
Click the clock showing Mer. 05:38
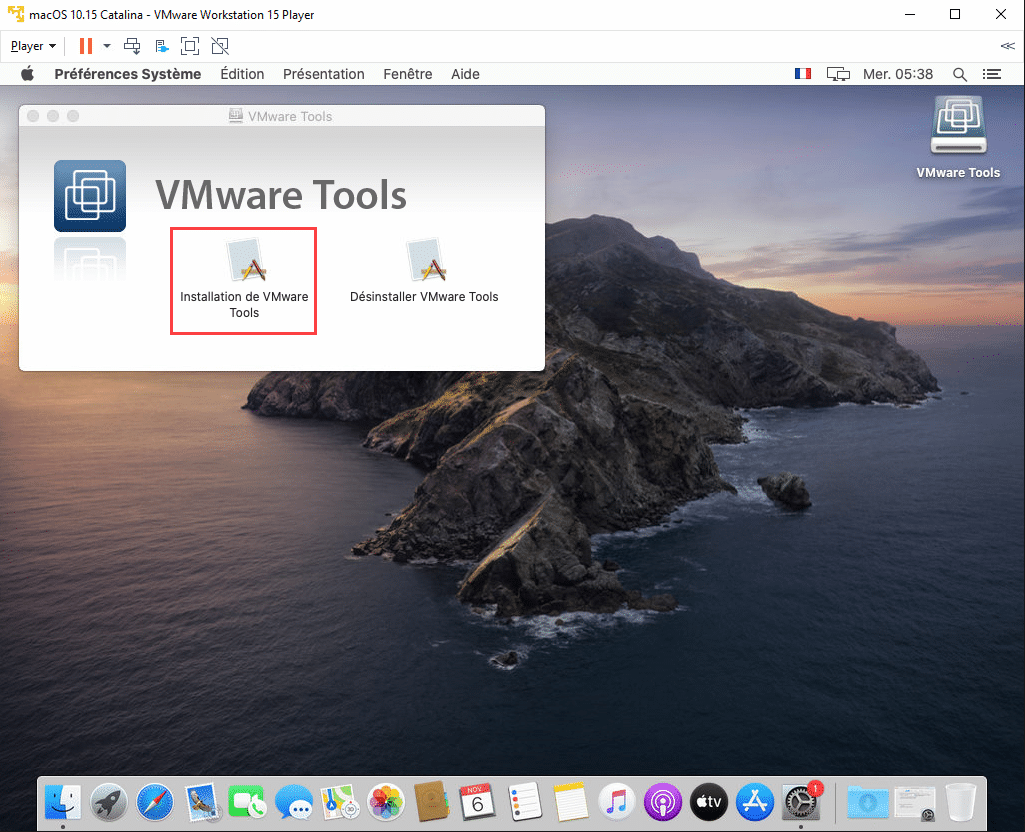click(x=898, y=74)
